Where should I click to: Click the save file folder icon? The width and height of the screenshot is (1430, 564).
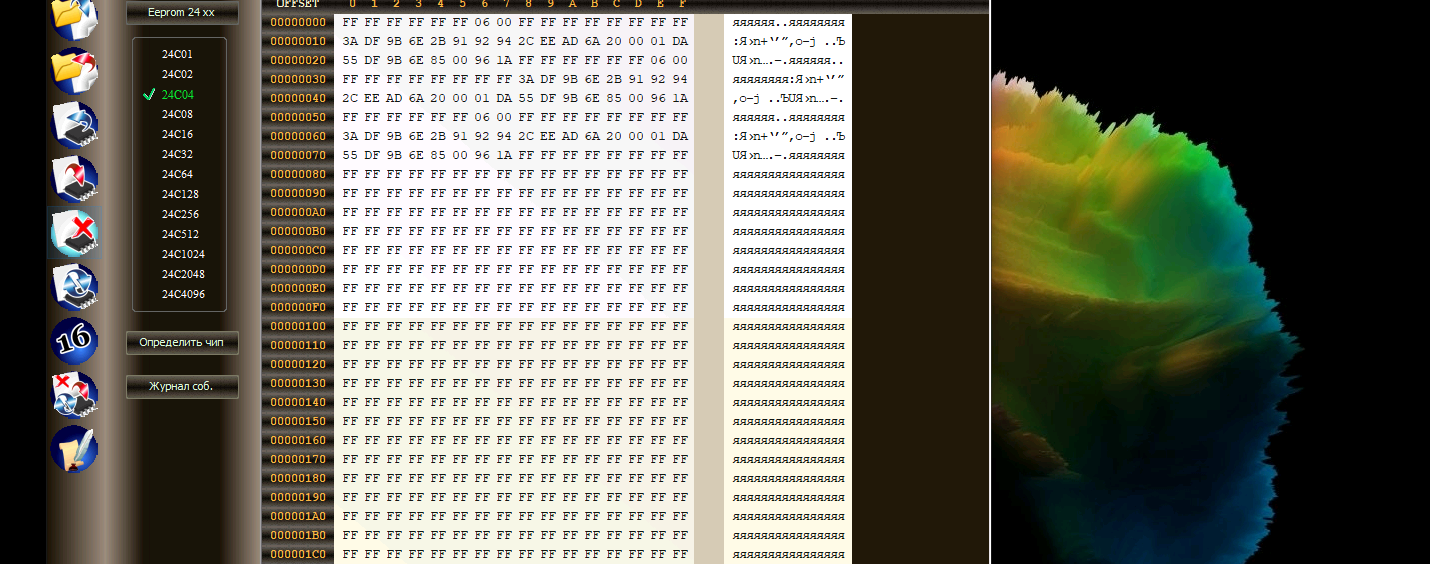74,70
